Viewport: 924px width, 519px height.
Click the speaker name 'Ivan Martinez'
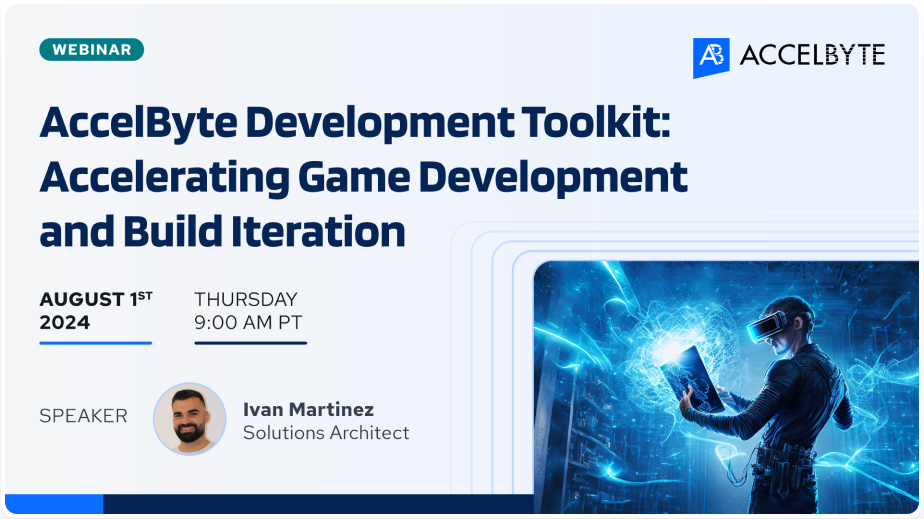(308, 409)
